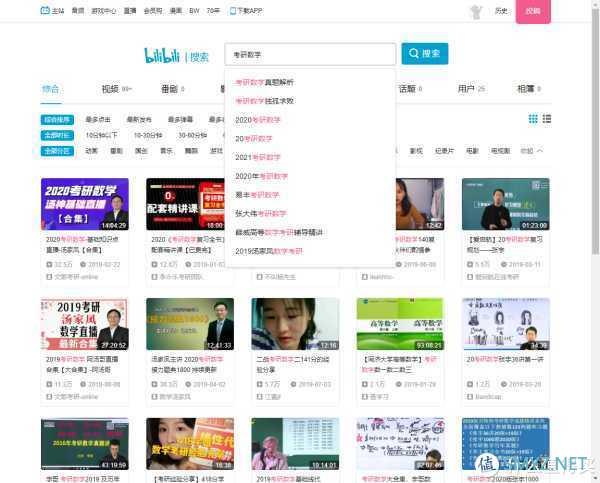Filter category to 动画
Viewport: 600px width, 483px height.
[91, 151]
